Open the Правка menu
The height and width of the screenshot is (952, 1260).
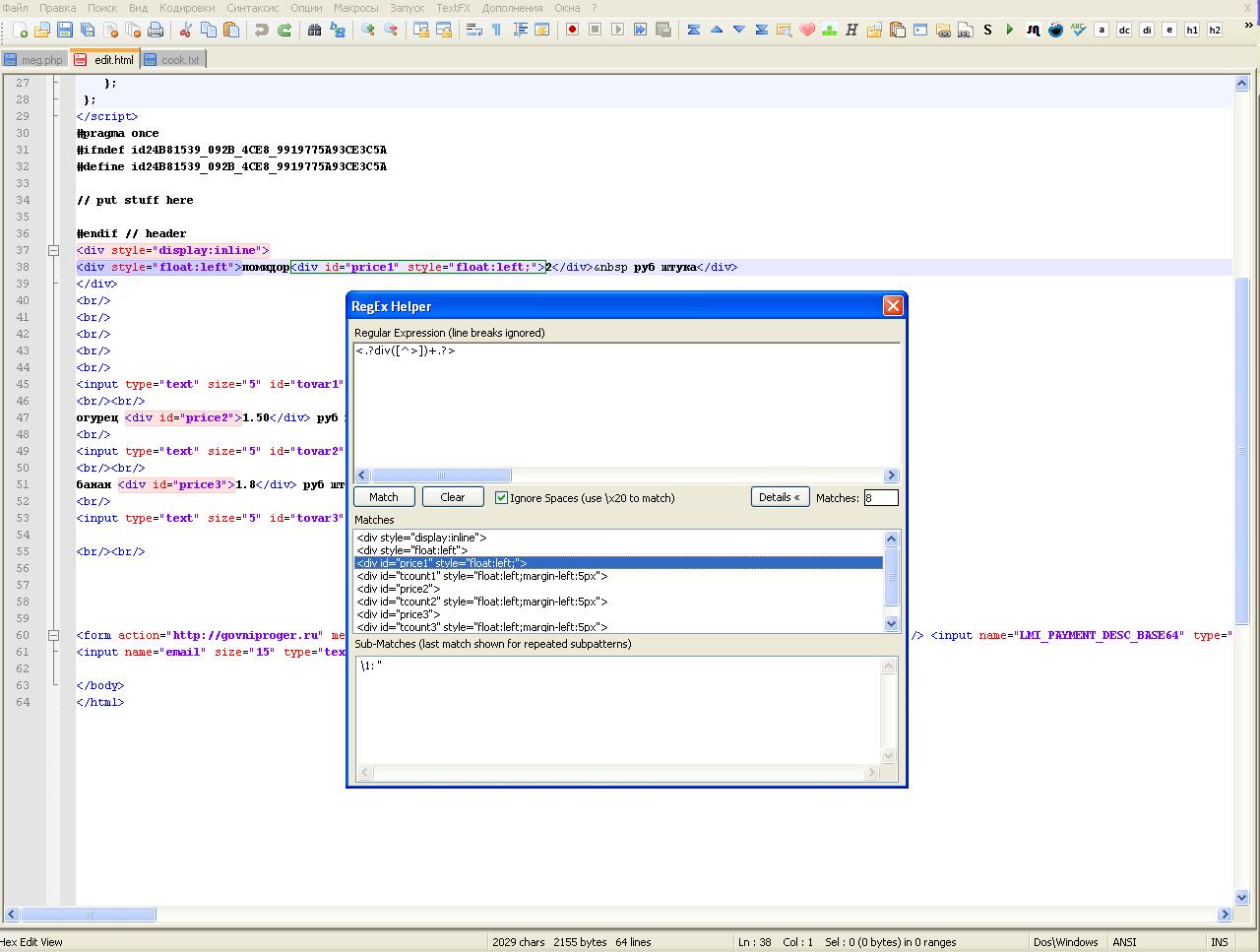pyautogui.click(x=57, y=8)
